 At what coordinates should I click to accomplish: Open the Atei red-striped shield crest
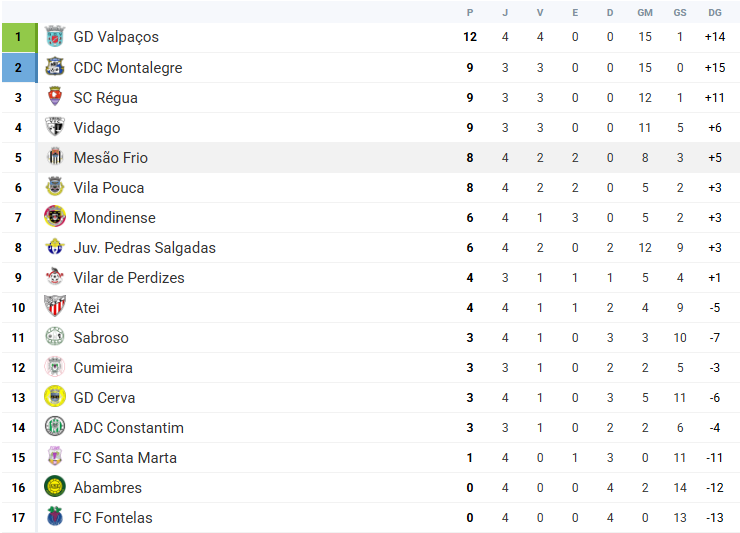(x=55, y=306)
